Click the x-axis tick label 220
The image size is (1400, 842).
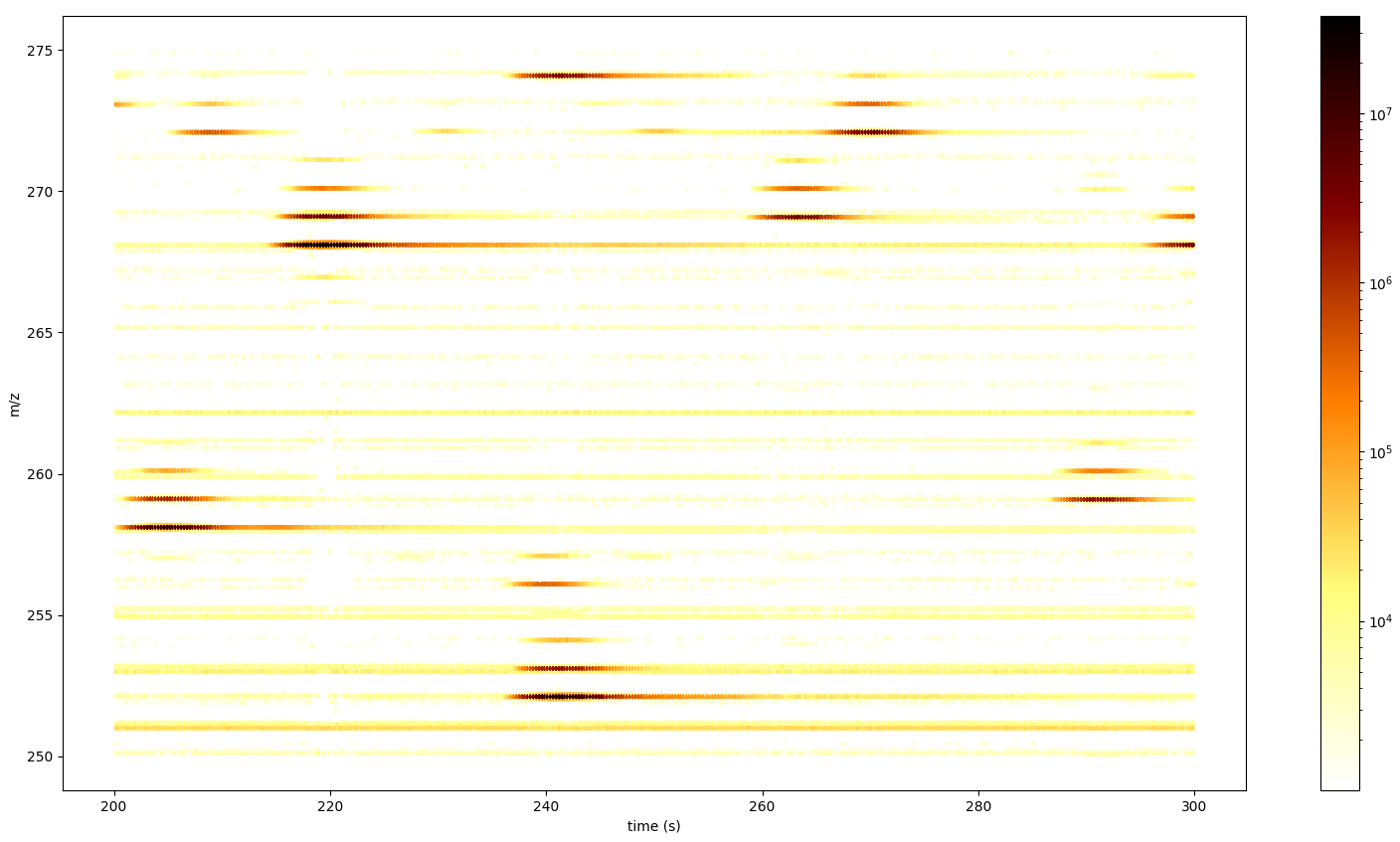pyautogui.click(x=331, y=806)
